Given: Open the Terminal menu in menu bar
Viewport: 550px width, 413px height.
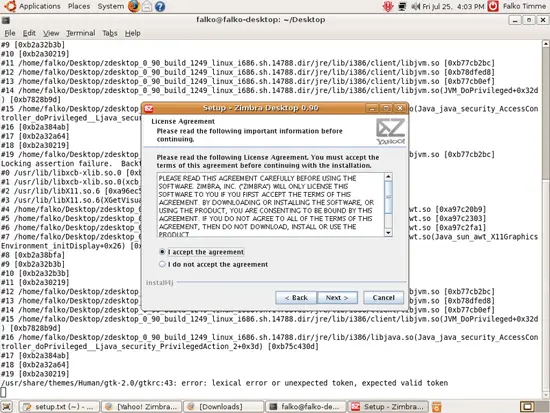Looking at the screenshot, I should click(x=81, y=33).
